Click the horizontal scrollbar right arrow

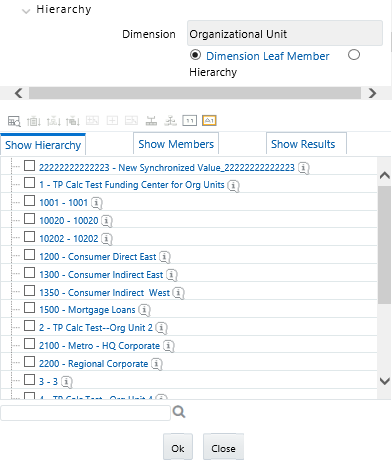tap(372, 93)
